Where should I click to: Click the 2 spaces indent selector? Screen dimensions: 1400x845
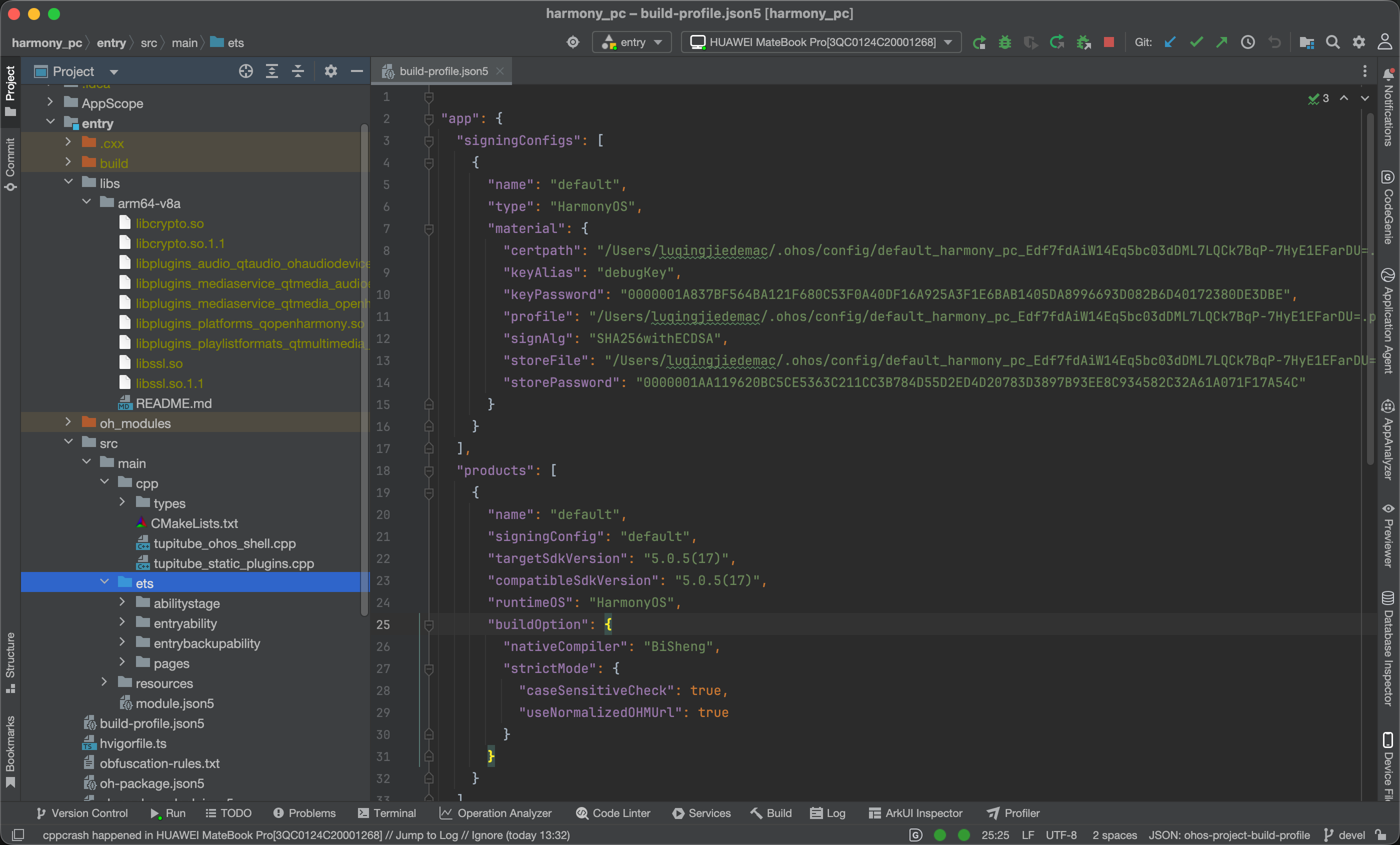coord(1114,835)
